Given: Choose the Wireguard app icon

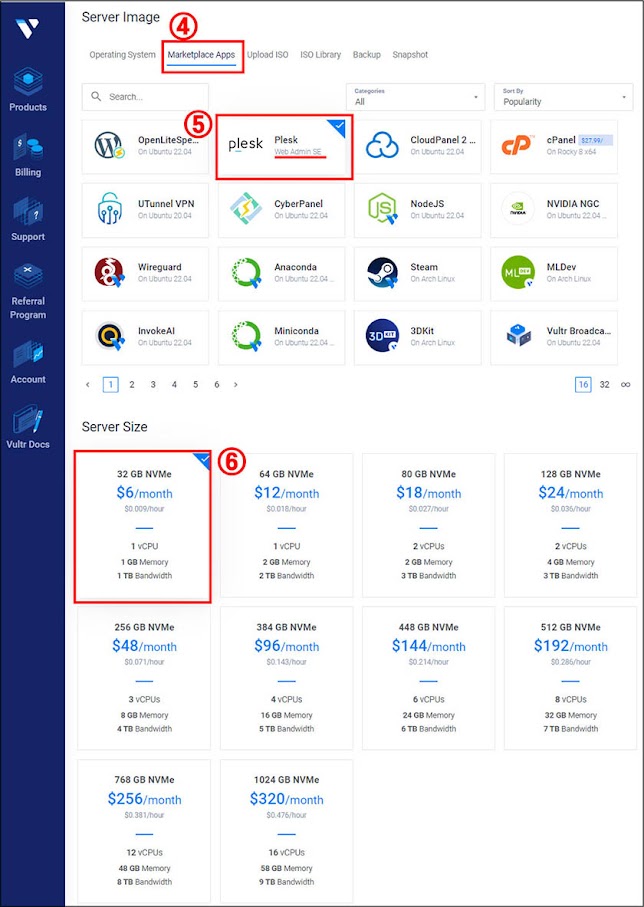Looking at the screenshot, I should (x=109, y=272).
